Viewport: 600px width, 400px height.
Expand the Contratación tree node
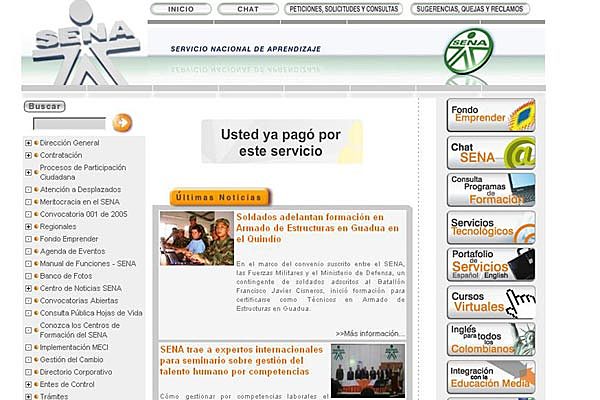(28, 155)
